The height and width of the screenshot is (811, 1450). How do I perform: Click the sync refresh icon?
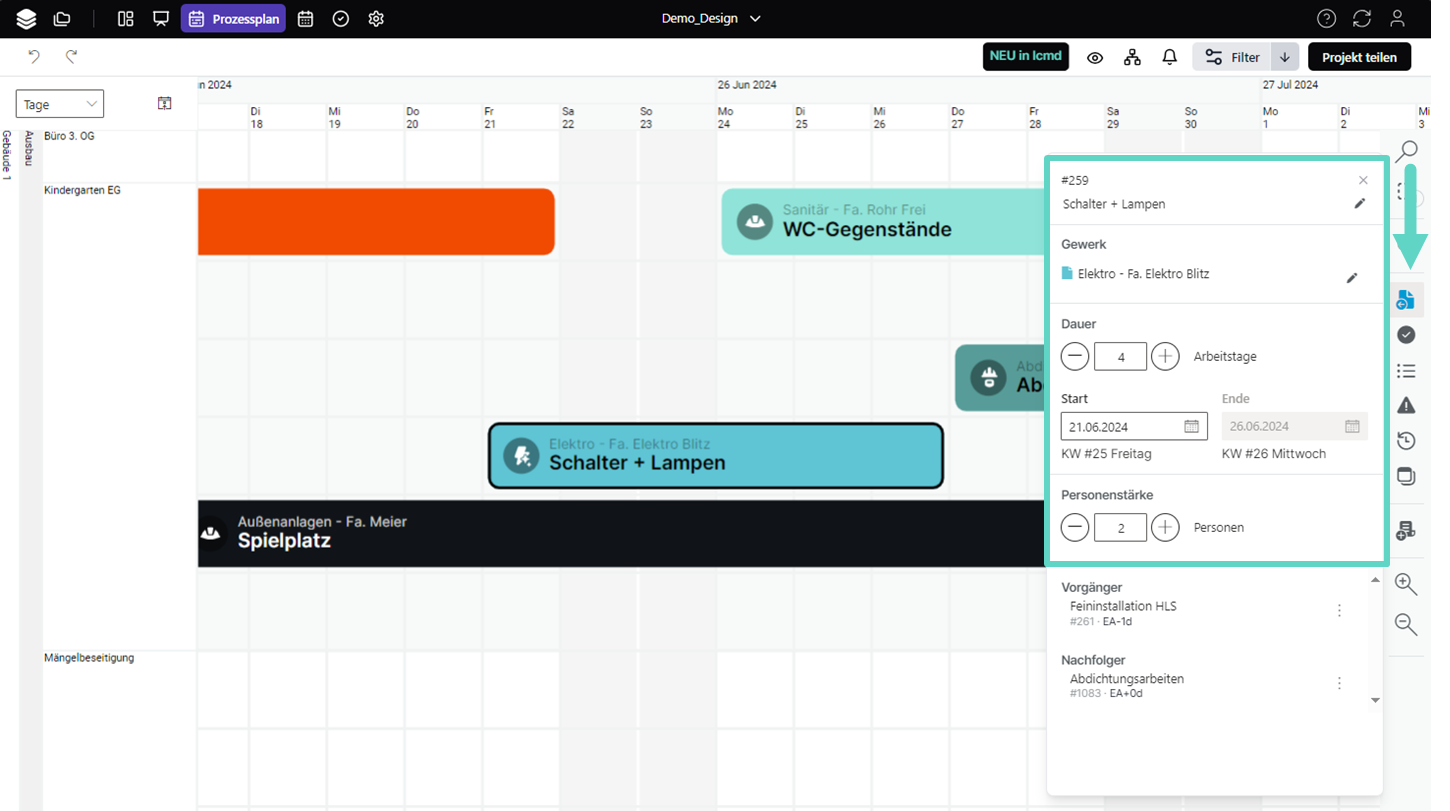1361,19
